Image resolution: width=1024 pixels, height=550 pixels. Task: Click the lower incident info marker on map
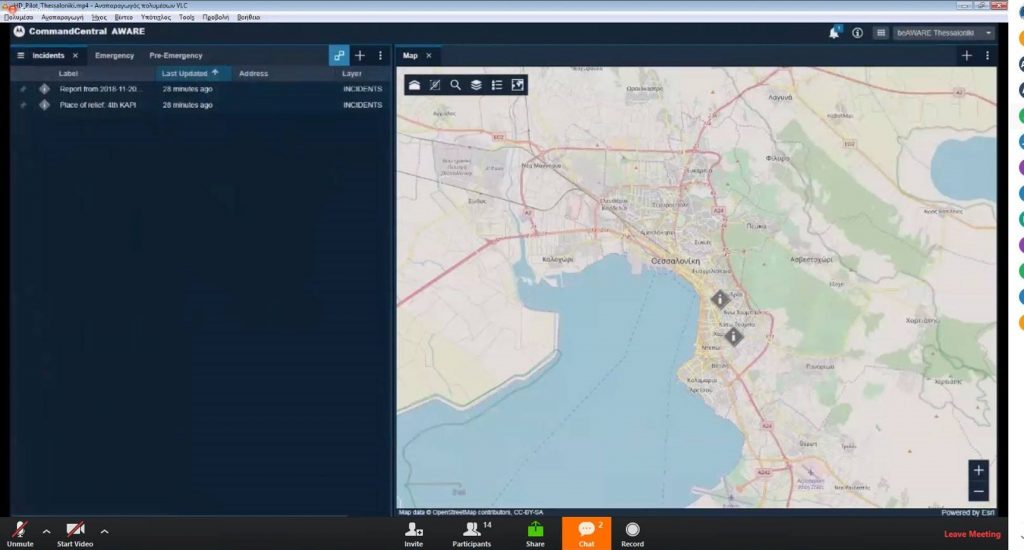tap(733, 336)
